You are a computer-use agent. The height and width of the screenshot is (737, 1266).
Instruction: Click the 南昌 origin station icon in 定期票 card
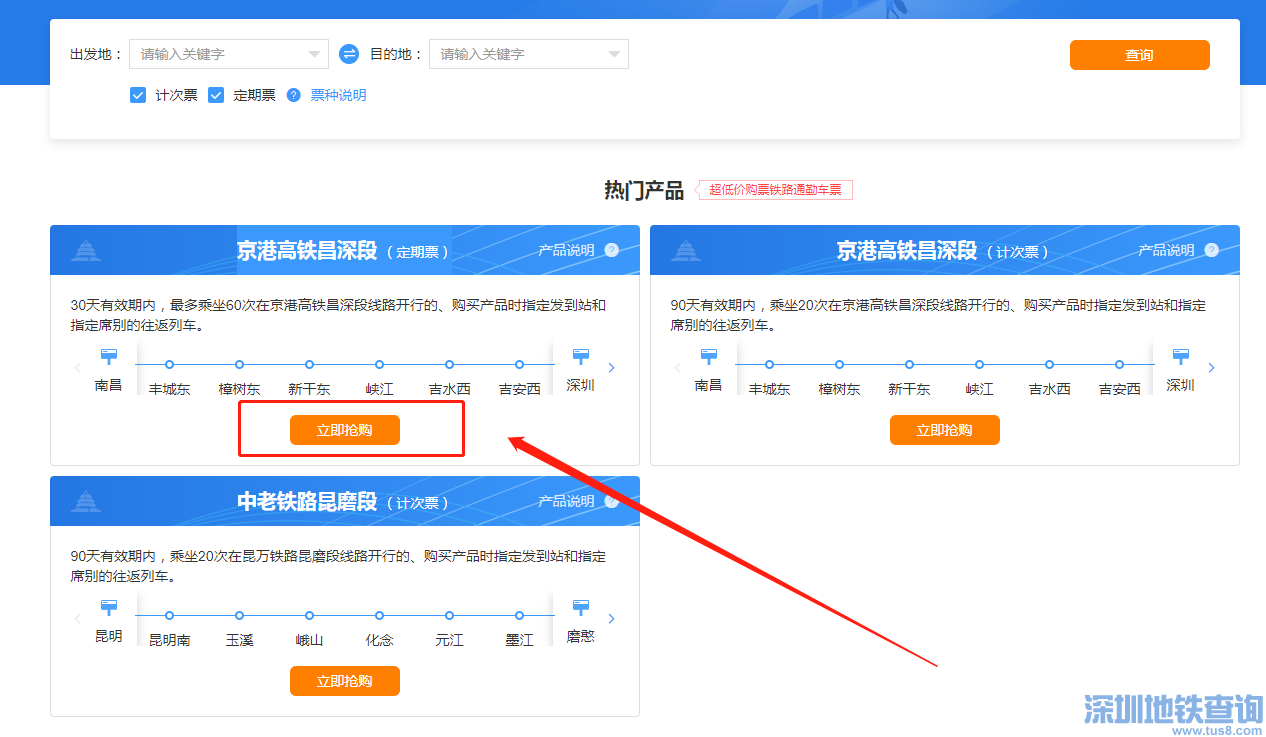pos(109,357)
